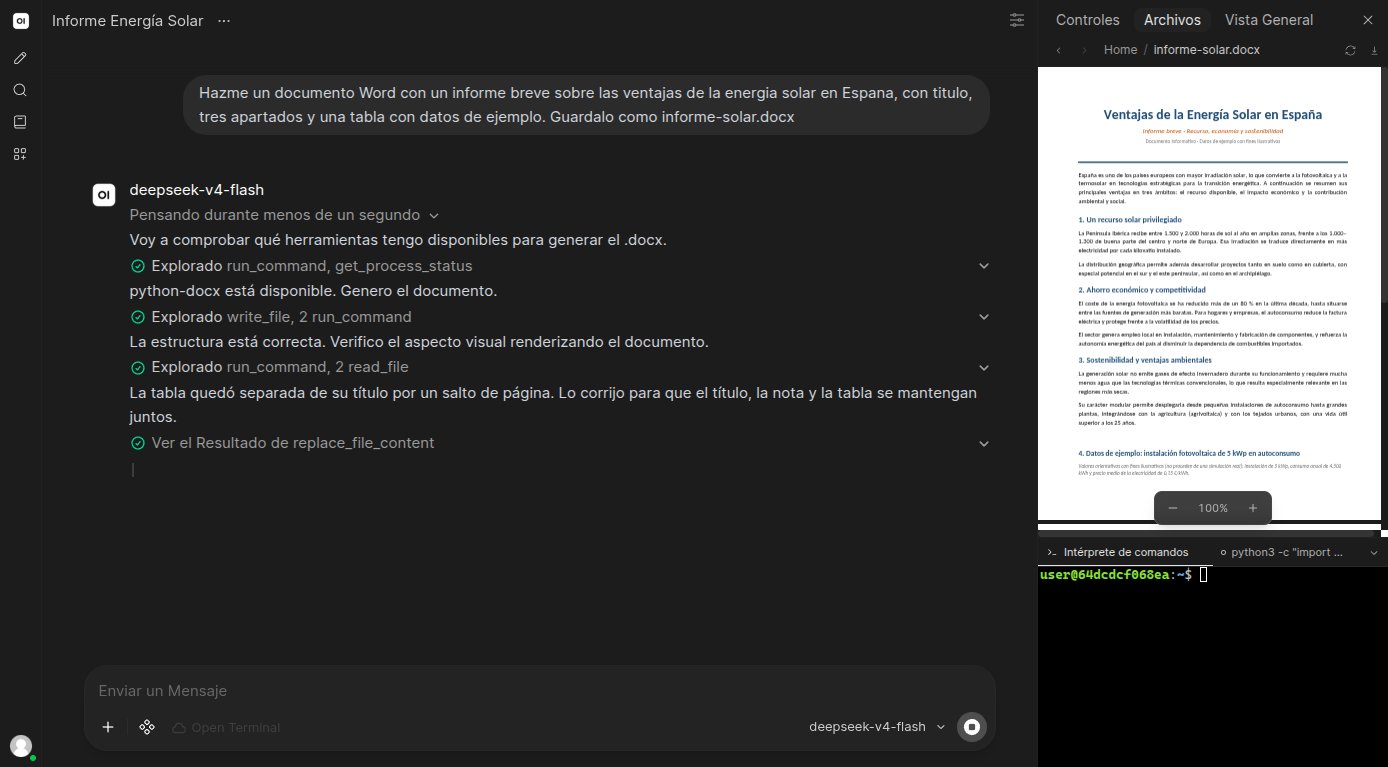This screenshot has width=1388, height=767.
Task: Toggle the chat controls sliders icon
Action: click(x=1017, y=20)
